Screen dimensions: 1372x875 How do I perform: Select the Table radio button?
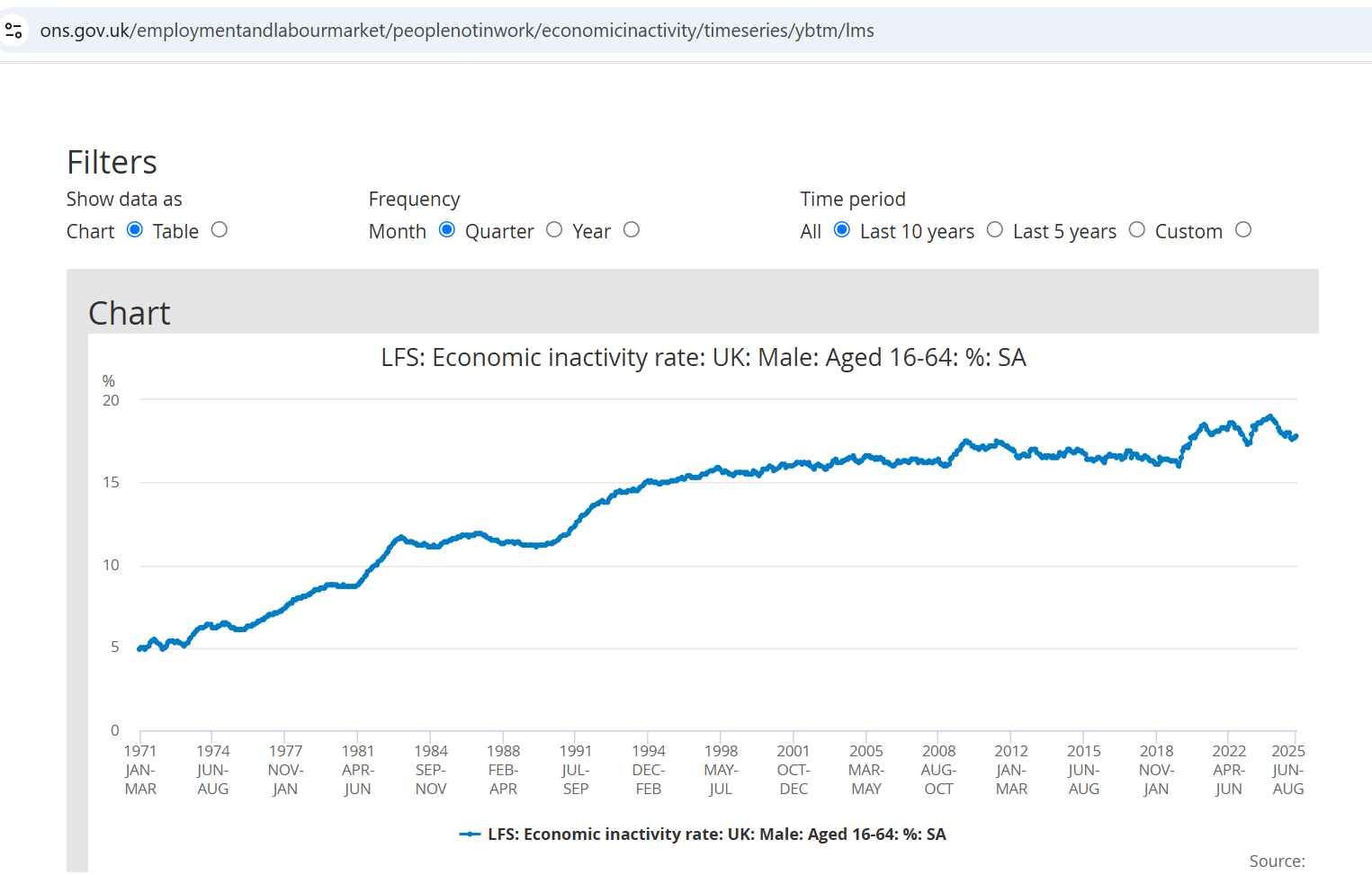[x=220, y=230]
